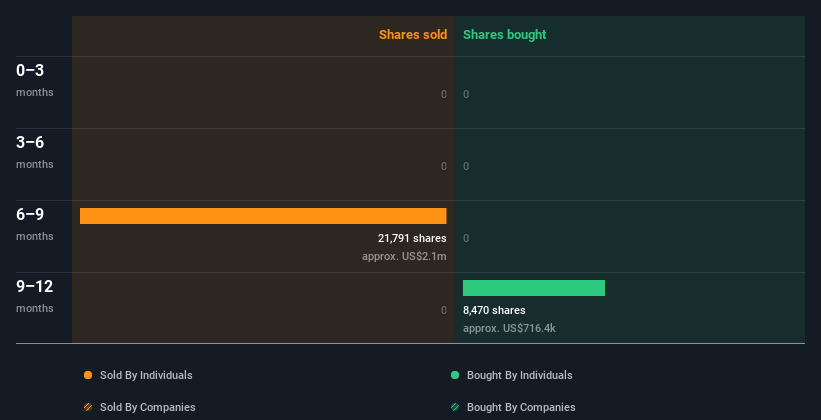Toggle the Sold By Companies legend label
The image size is (821, 420).
coord(148,407)
